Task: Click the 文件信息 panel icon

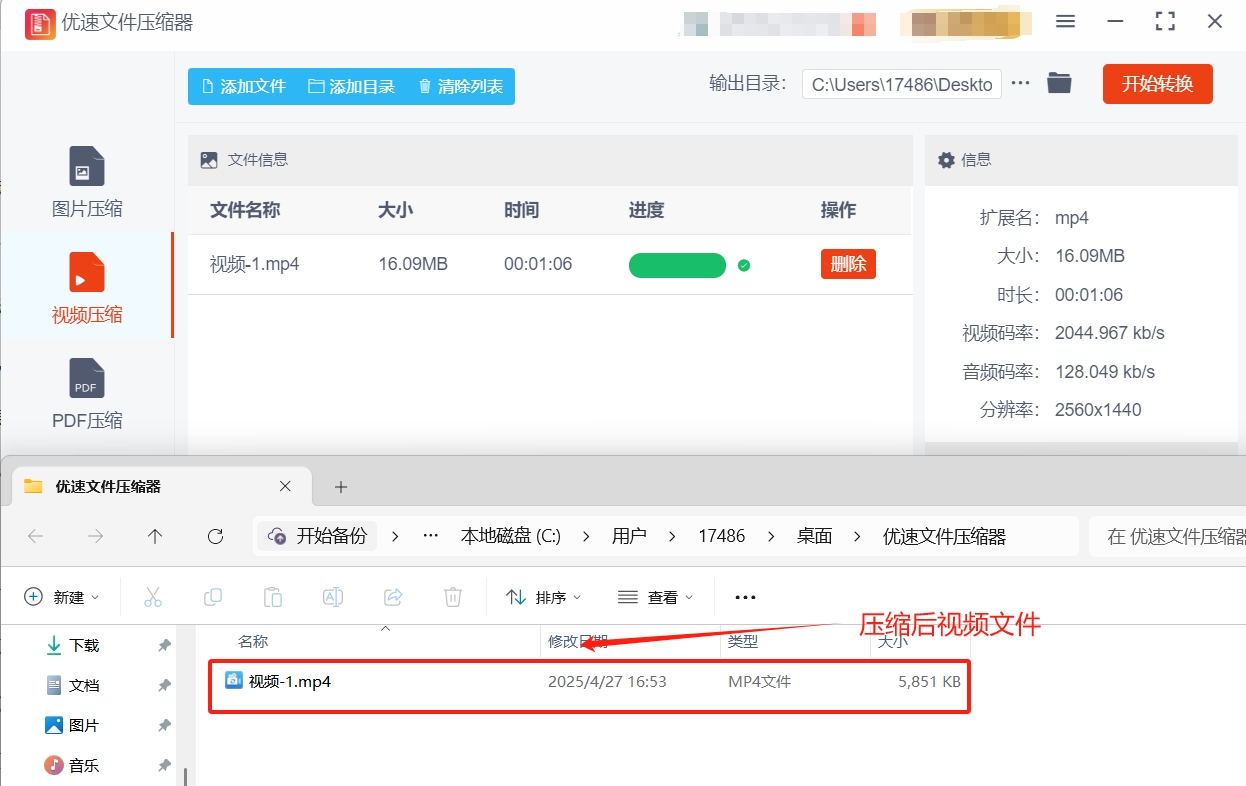Action: [x=207, y=159]
